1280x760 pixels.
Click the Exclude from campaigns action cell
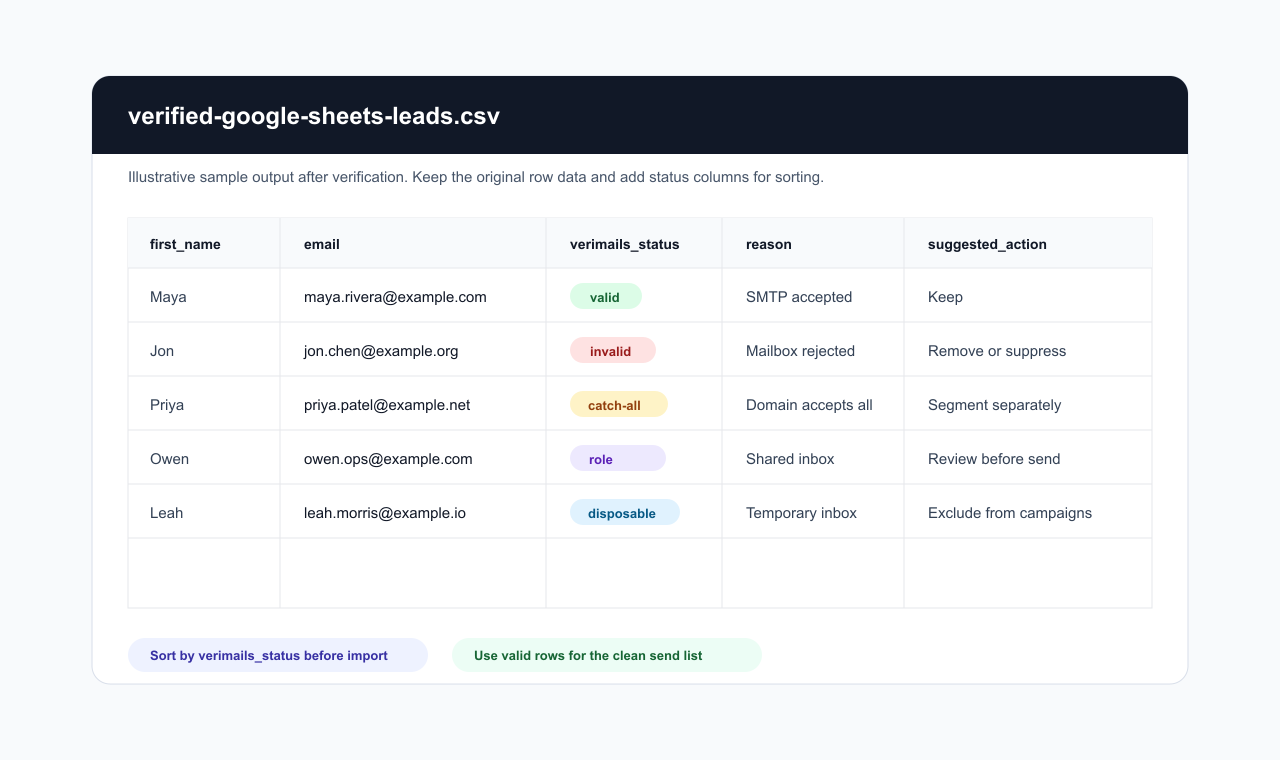[1028, 512]
